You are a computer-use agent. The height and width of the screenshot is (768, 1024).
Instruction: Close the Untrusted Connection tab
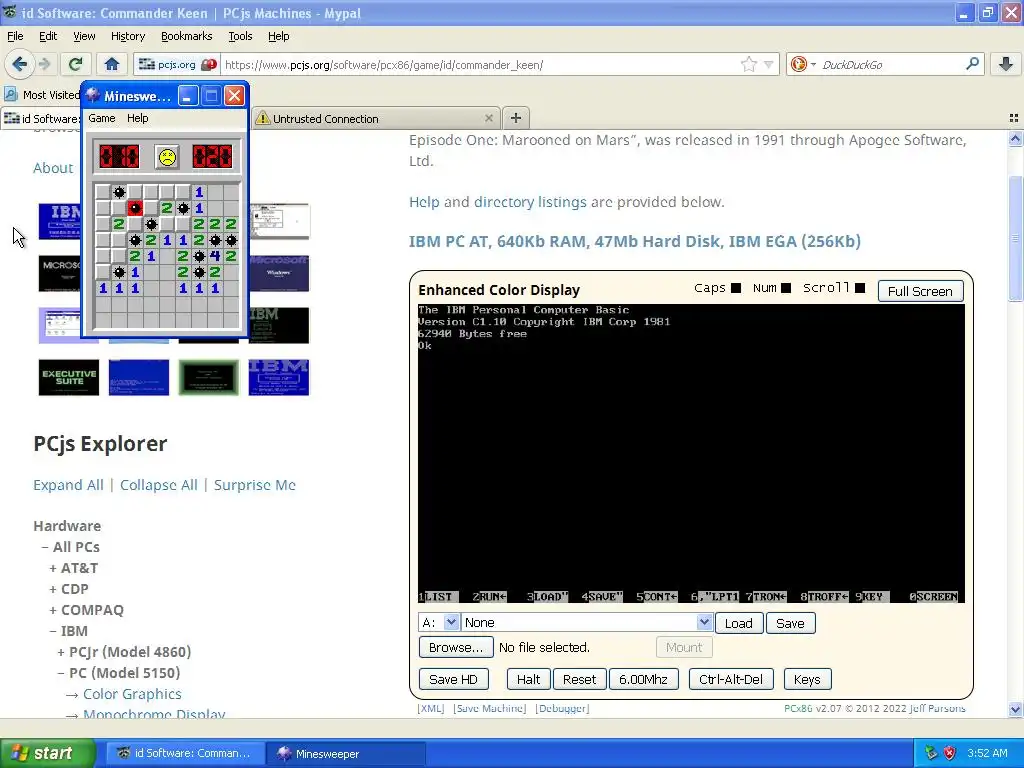click(x=488, y=118)
